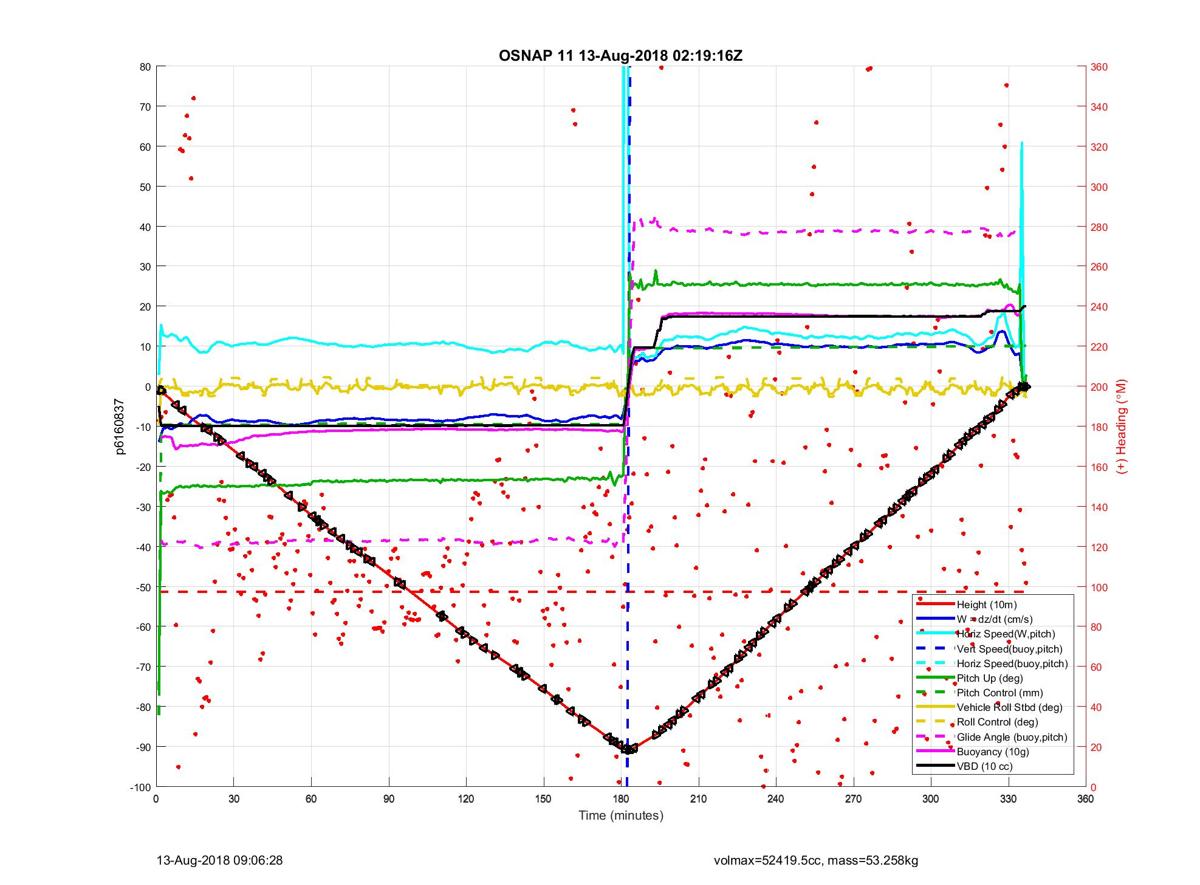Click the 'Time (minutes)' x-axis label
This screenshot has height=885, width=1200.
click(621, 816)
